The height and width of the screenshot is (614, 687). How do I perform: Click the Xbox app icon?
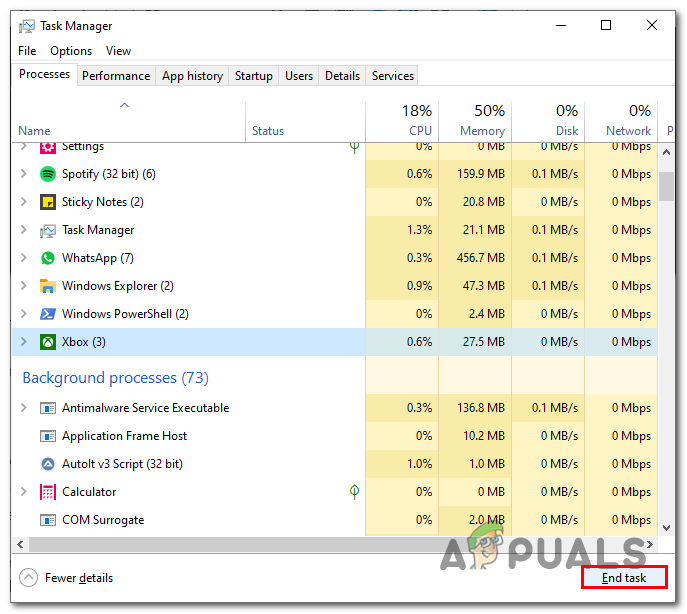[48, 342]
